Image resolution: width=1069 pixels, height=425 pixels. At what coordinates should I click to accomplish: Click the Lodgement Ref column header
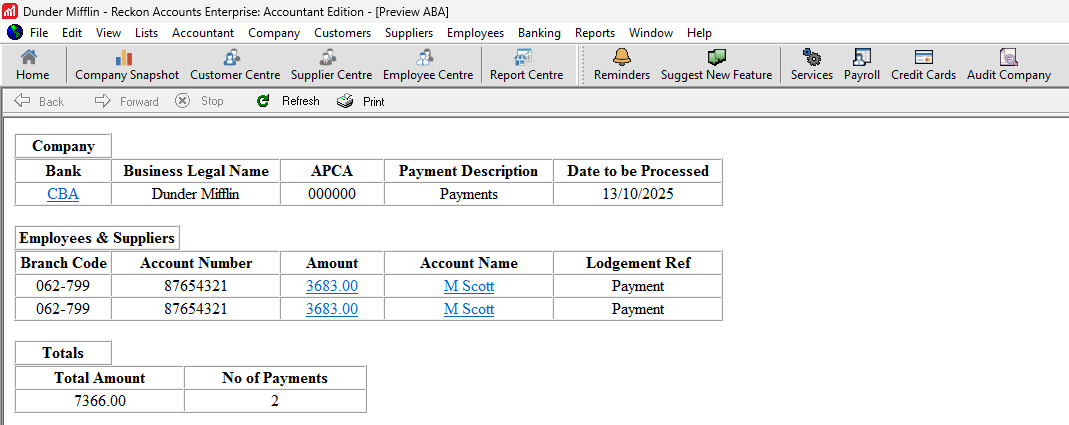[637, 263]
